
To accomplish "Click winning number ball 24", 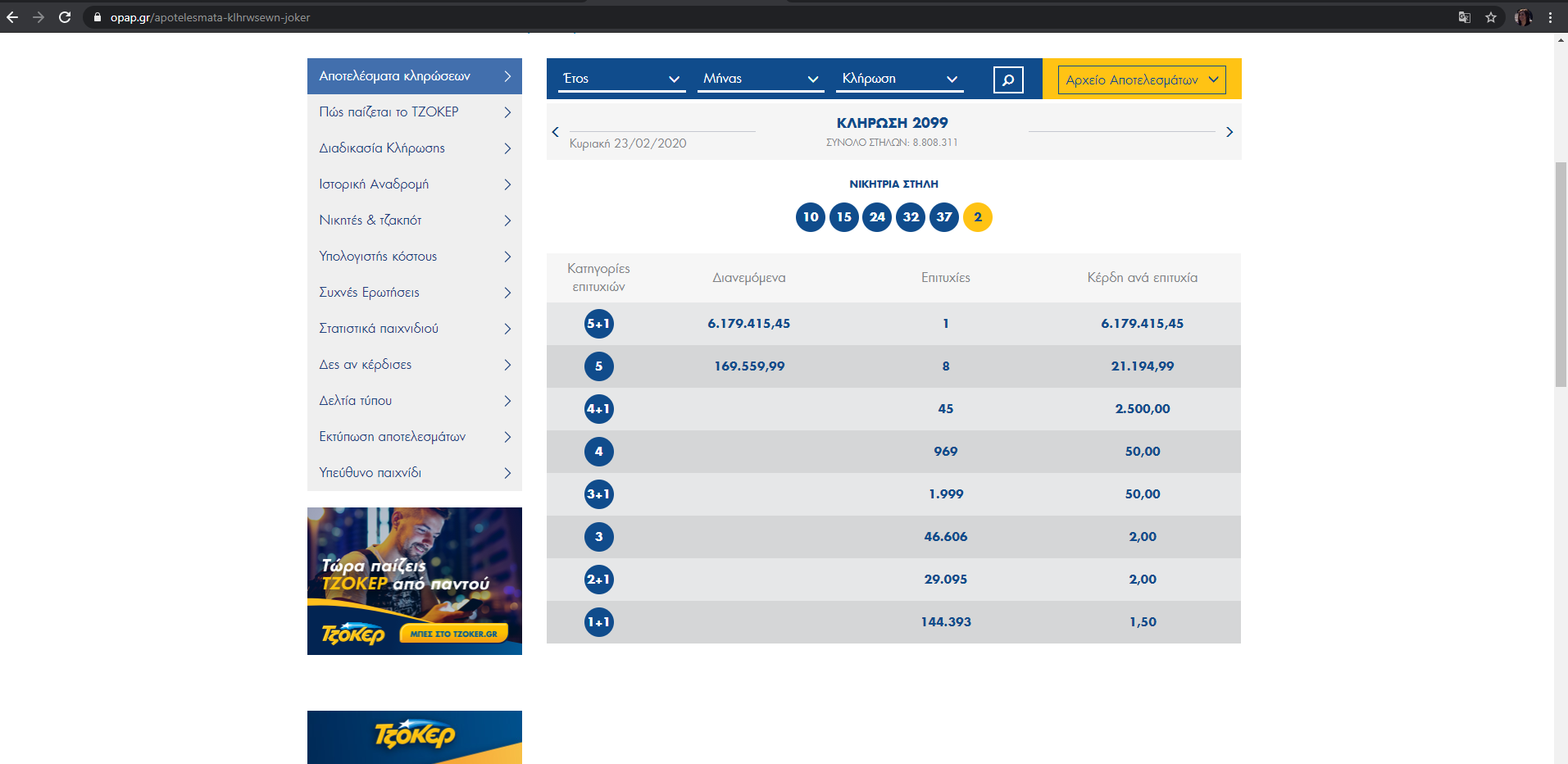I will point(877,217).
